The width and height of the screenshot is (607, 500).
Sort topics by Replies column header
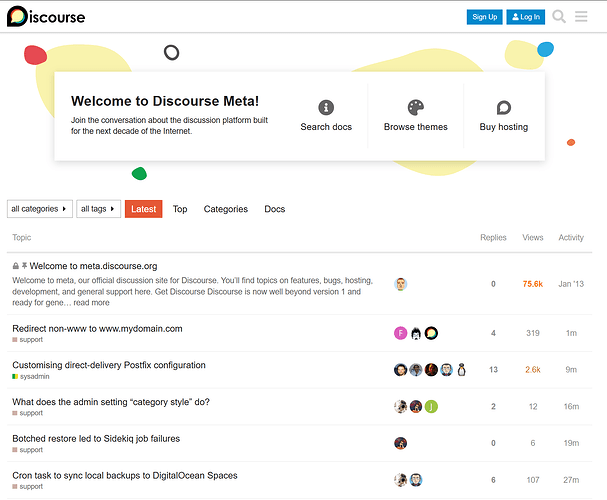pyautogui.click(x=493, y=238)
